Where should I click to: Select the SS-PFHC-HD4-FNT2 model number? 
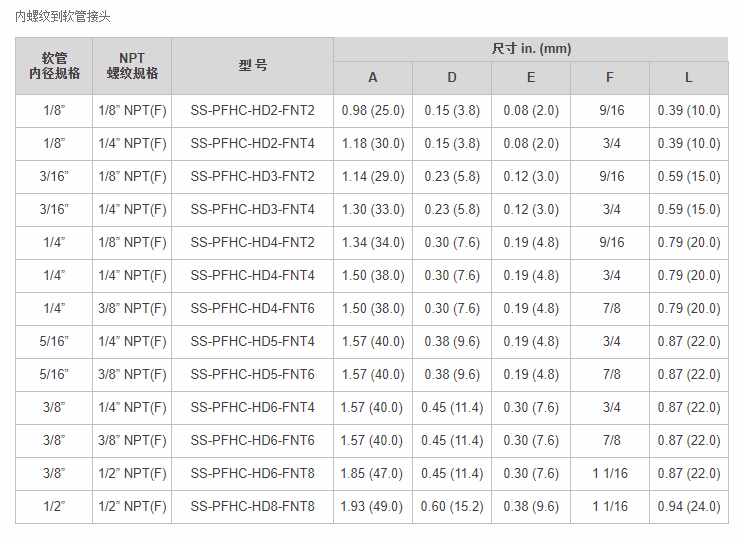[x=252, y=243]
